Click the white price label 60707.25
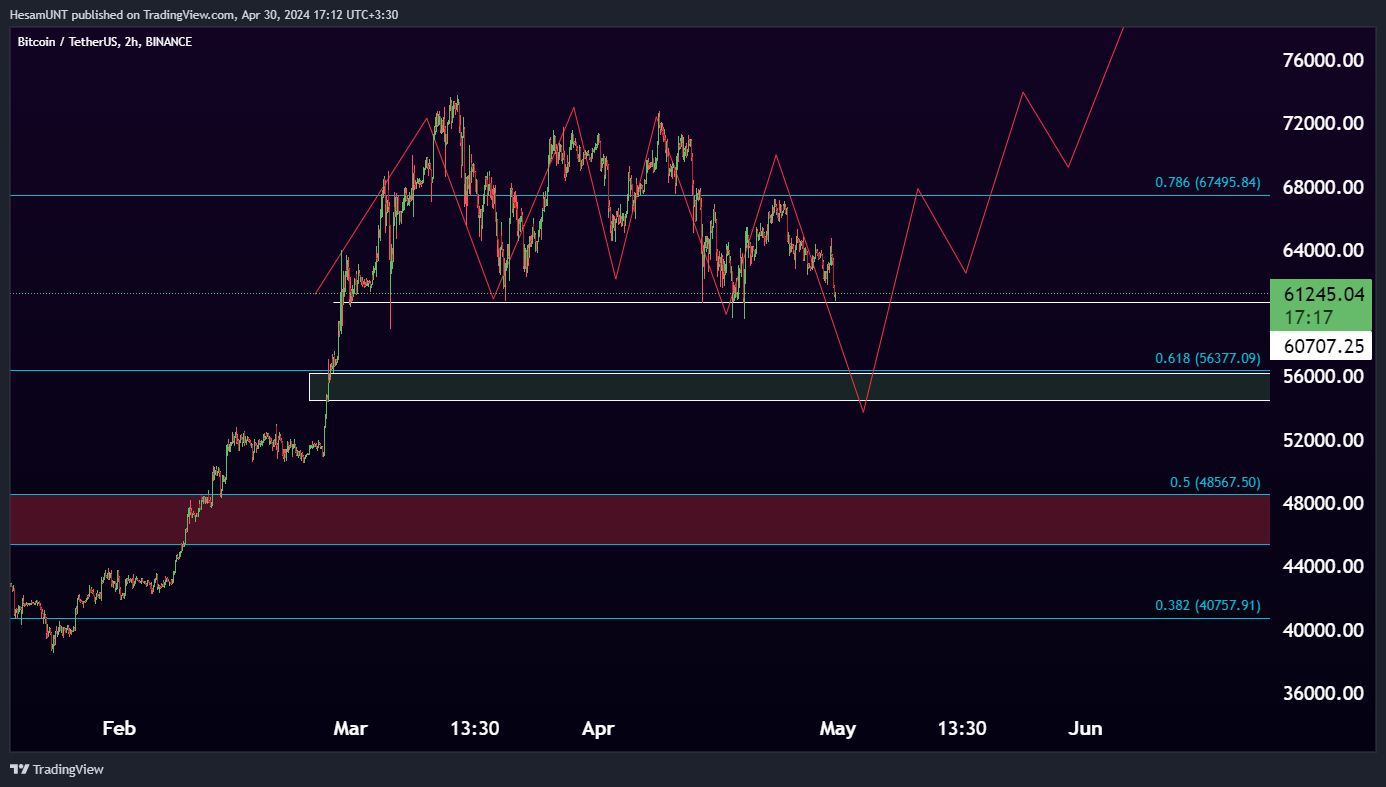The height and width of the screenshot is (787, 1386). pyautogui.click(x=1320, y=346)
